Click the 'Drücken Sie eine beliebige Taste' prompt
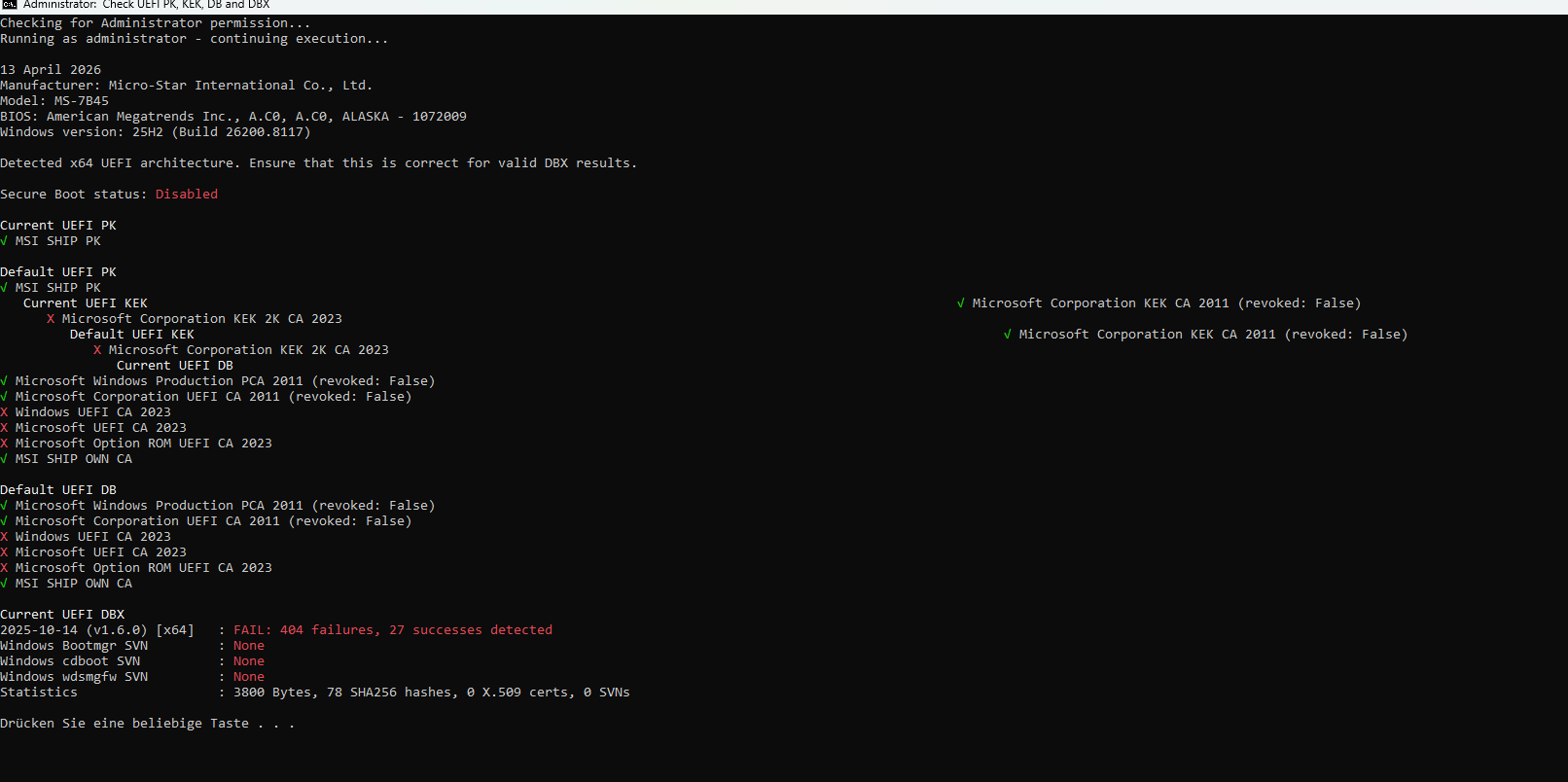Screen dimensions: 1568x782 (x=148, y=724)
